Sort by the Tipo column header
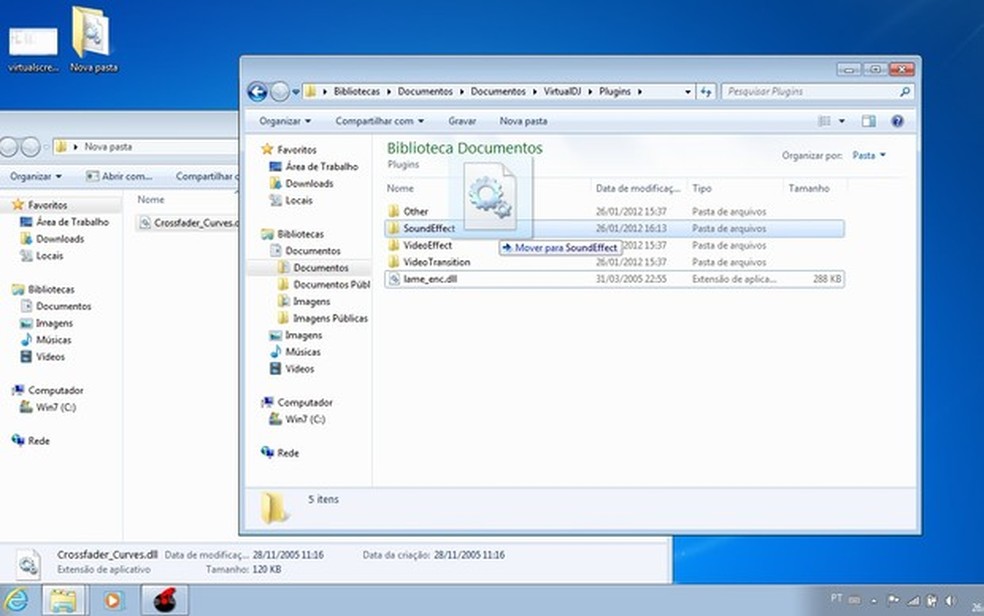The image size is (984, 616). tap(702, 188)
